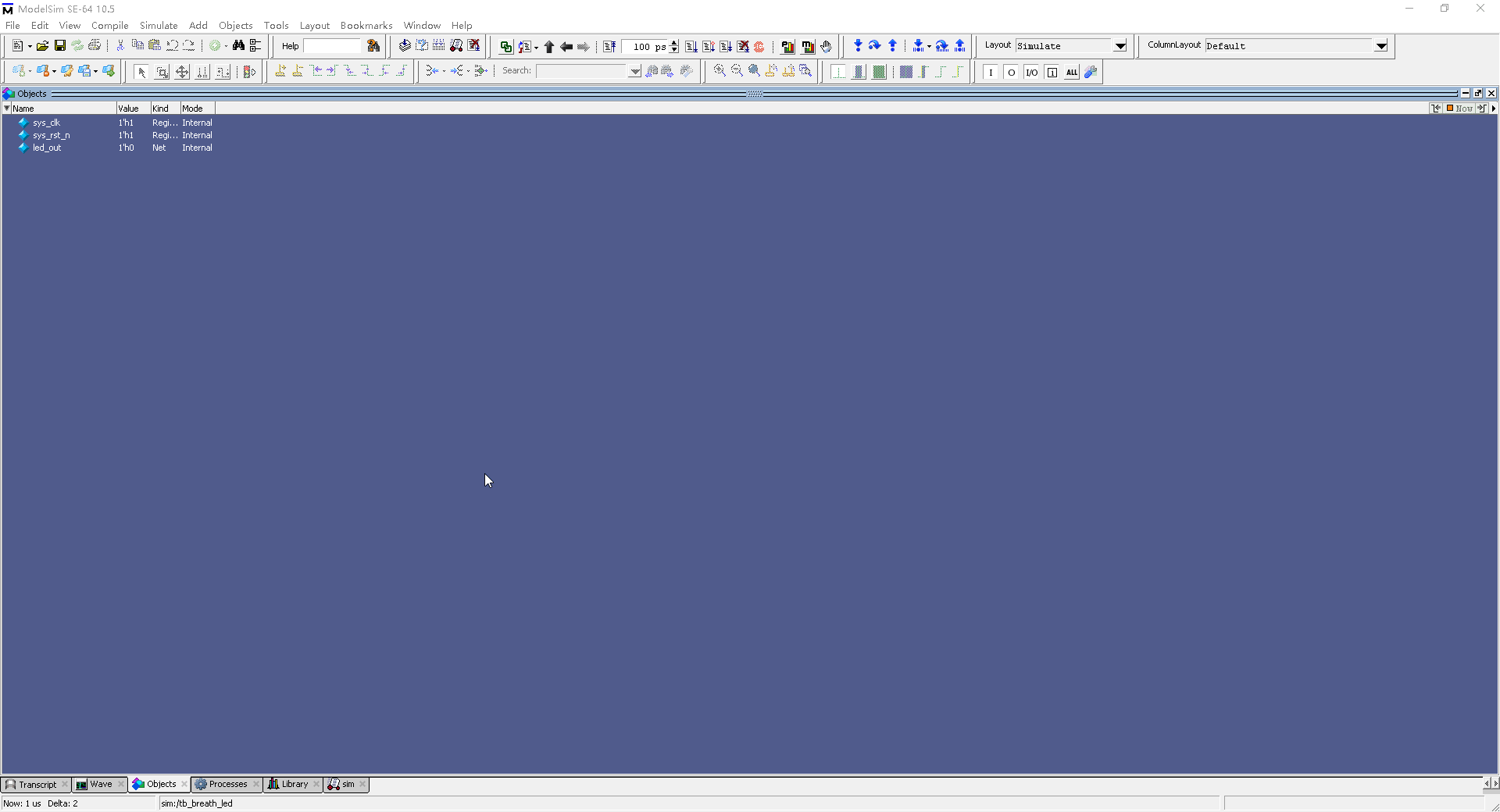Image resolution: width=1500 pixels, height=812 pixels.
Task: Sort by the Kind column header
Action: tap(165, 109)
